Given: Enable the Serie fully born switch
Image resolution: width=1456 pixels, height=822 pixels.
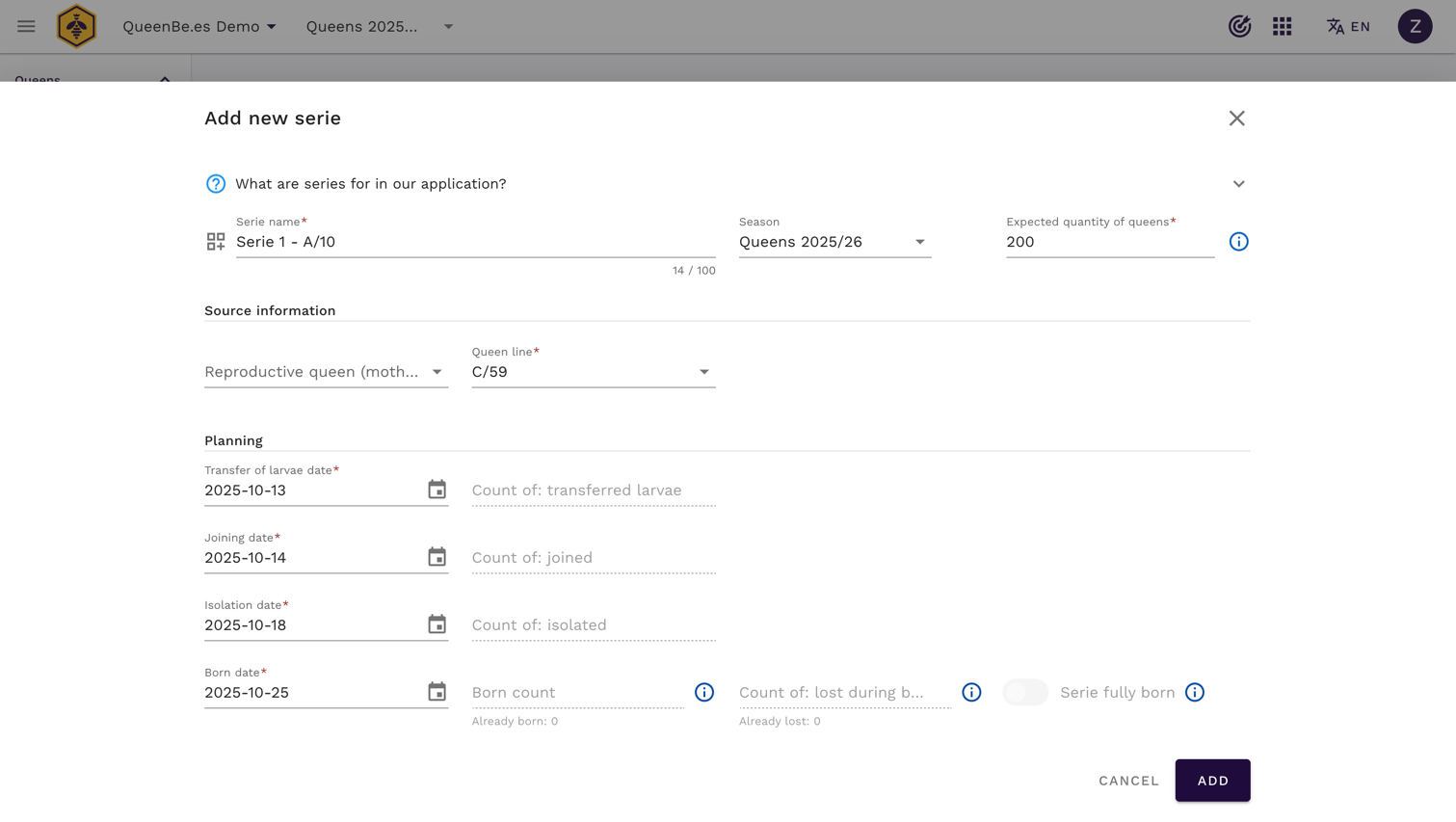Looking at the screenshot, I should [x=1025, y=692].
